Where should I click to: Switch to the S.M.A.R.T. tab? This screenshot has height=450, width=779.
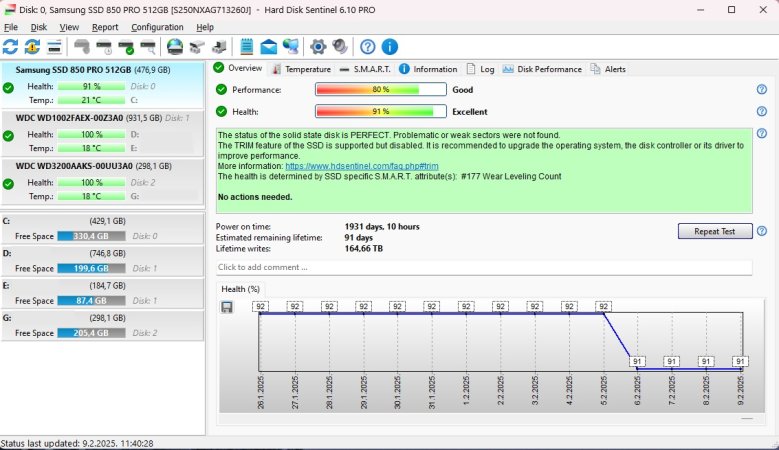365,69
